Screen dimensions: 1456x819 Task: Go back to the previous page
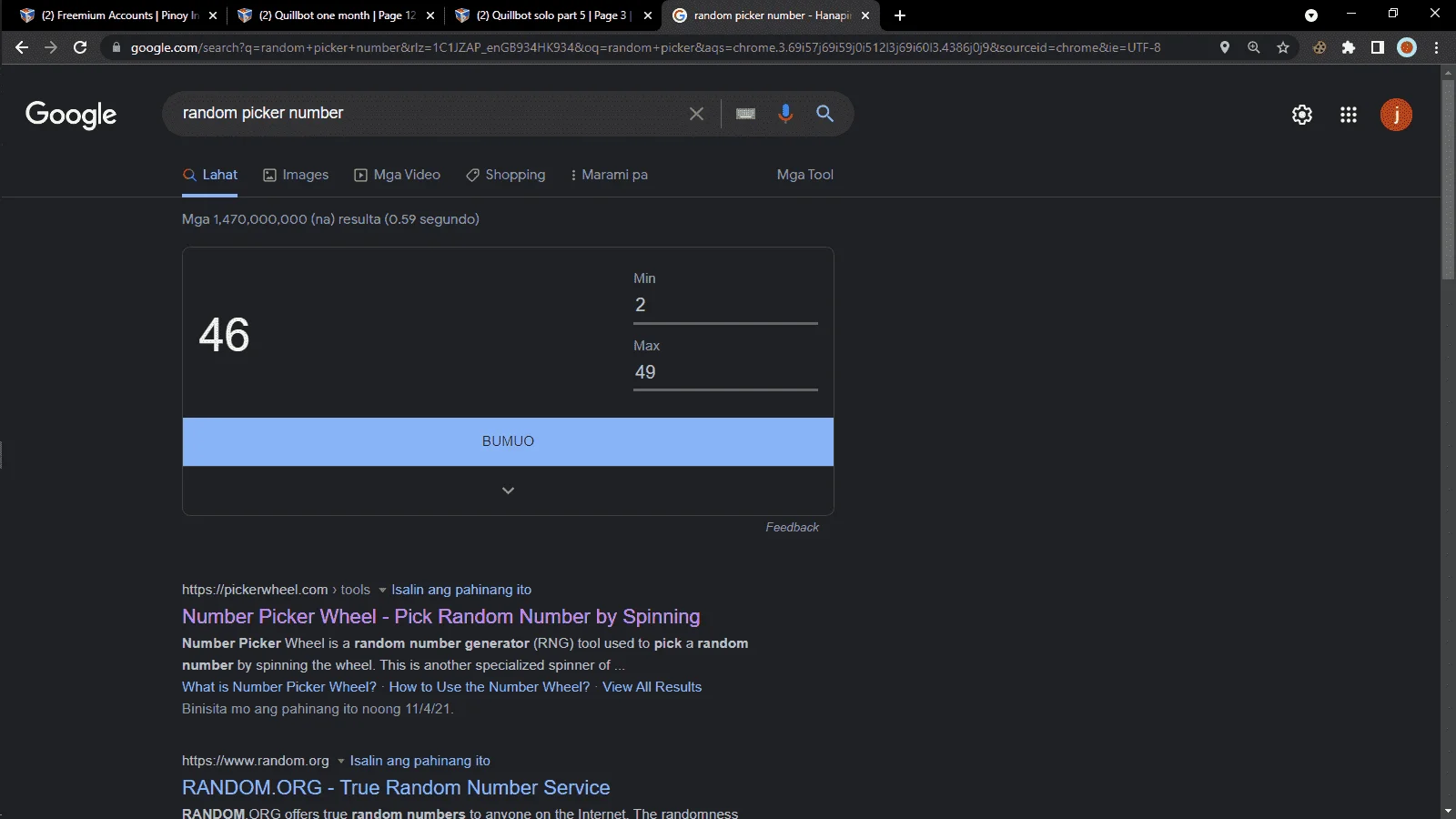click(x=22, y=47)
